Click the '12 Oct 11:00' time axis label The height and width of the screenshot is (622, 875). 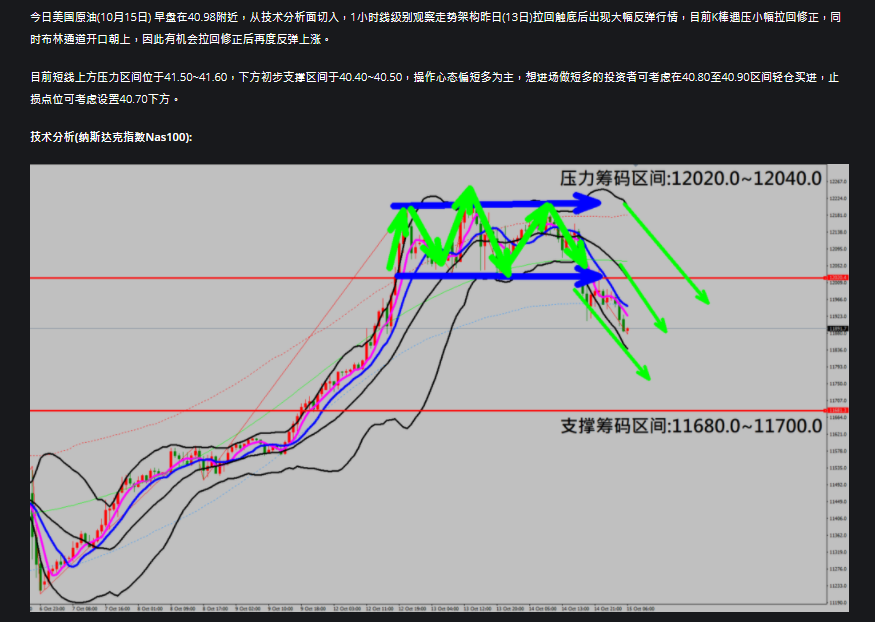pos(379,608)
